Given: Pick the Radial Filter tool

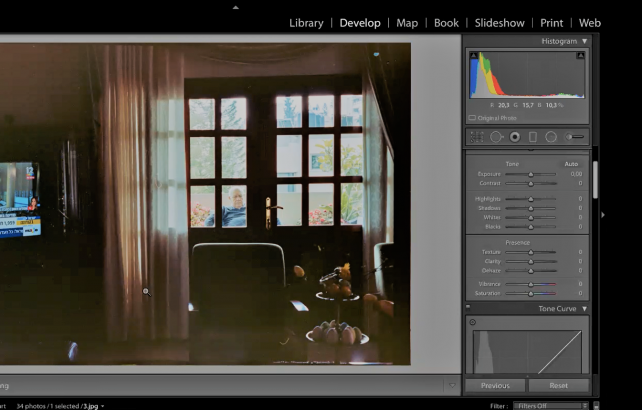Looking at the screenshot, I should [x=551, y=136].
